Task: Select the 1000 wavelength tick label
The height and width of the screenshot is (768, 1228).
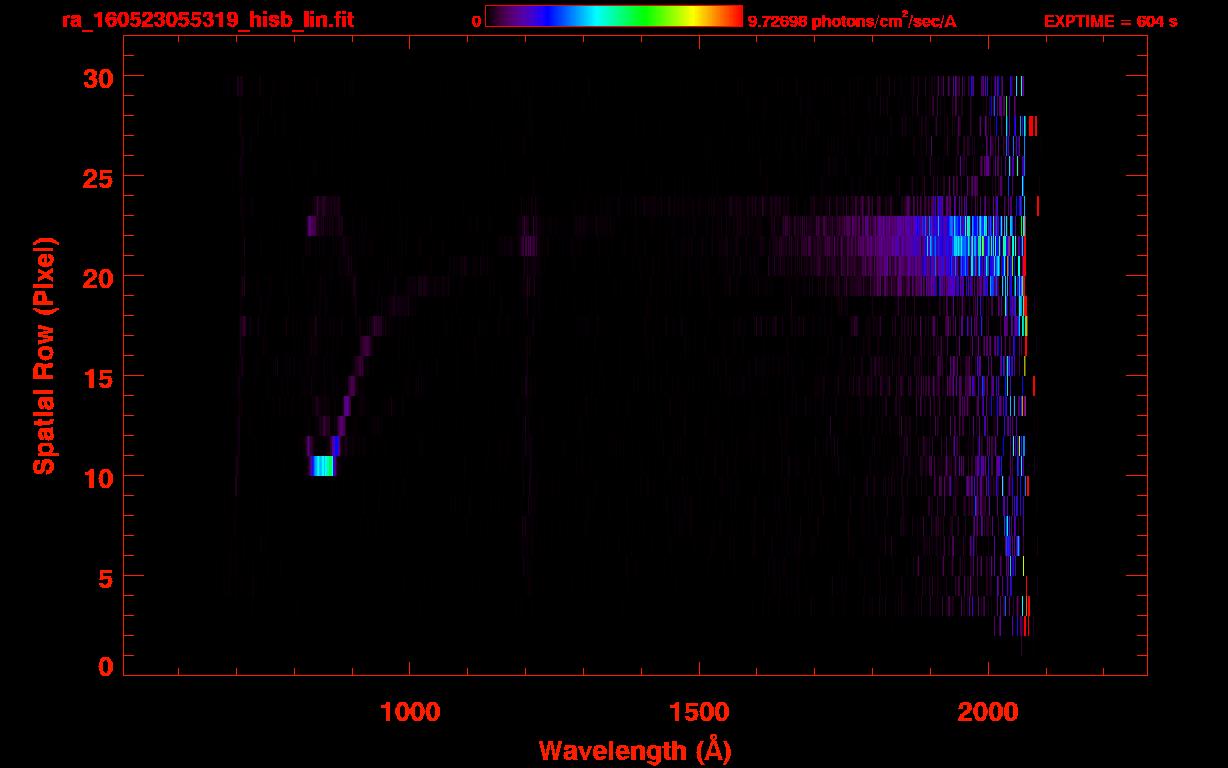Action: point(410,711)
